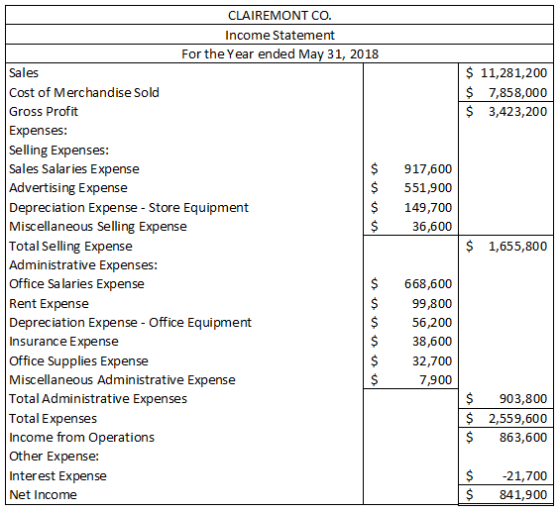Select the Net Income label

(x=43, y=495)
